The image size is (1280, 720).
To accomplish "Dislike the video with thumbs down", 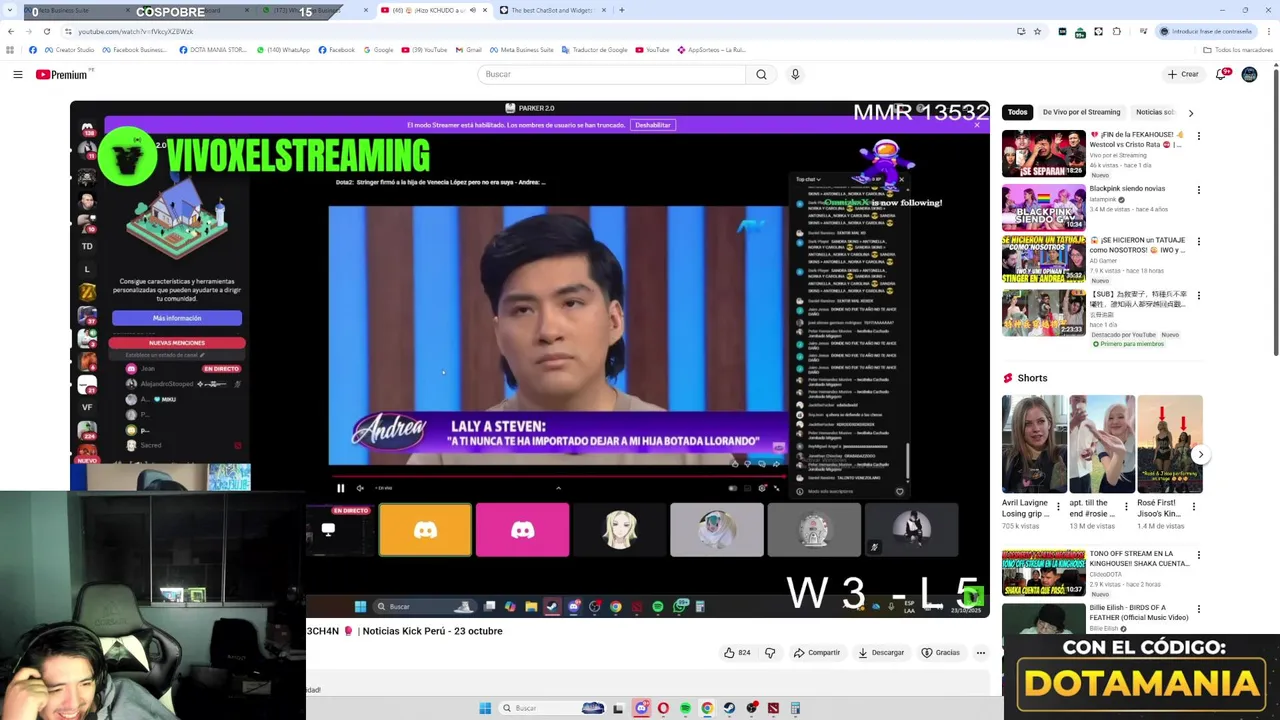I will point(770,653).
